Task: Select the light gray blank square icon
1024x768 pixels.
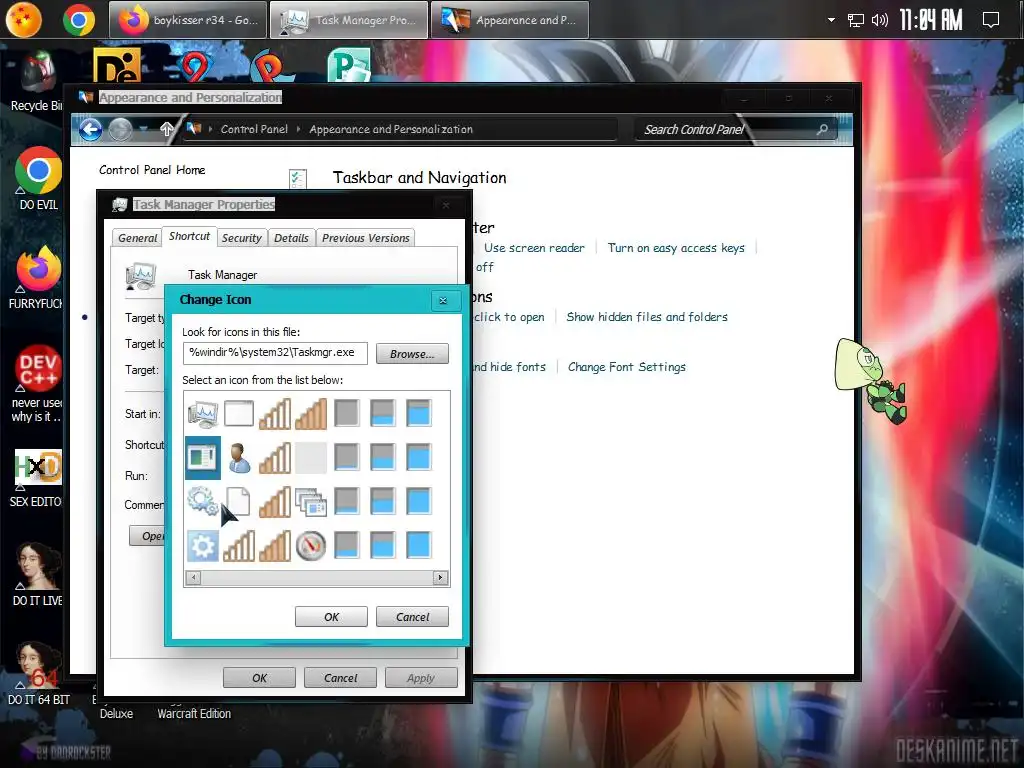Action: tap(311, 458)
